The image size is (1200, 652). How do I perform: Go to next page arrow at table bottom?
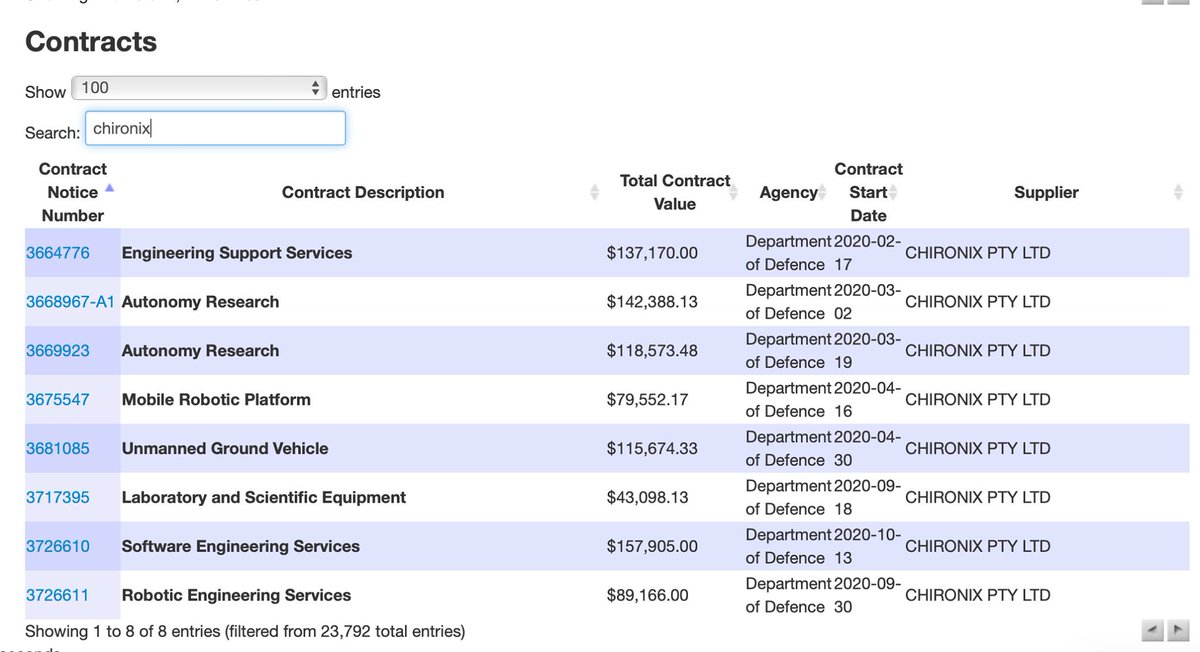tap(1177, 629)
